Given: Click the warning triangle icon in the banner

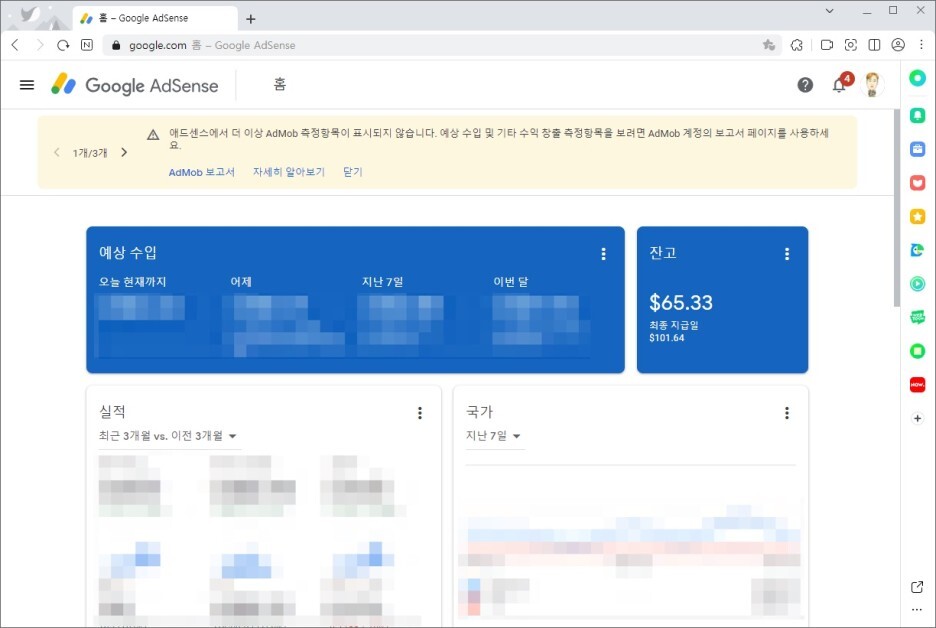Looking at the screenshot, I should 153,135.
